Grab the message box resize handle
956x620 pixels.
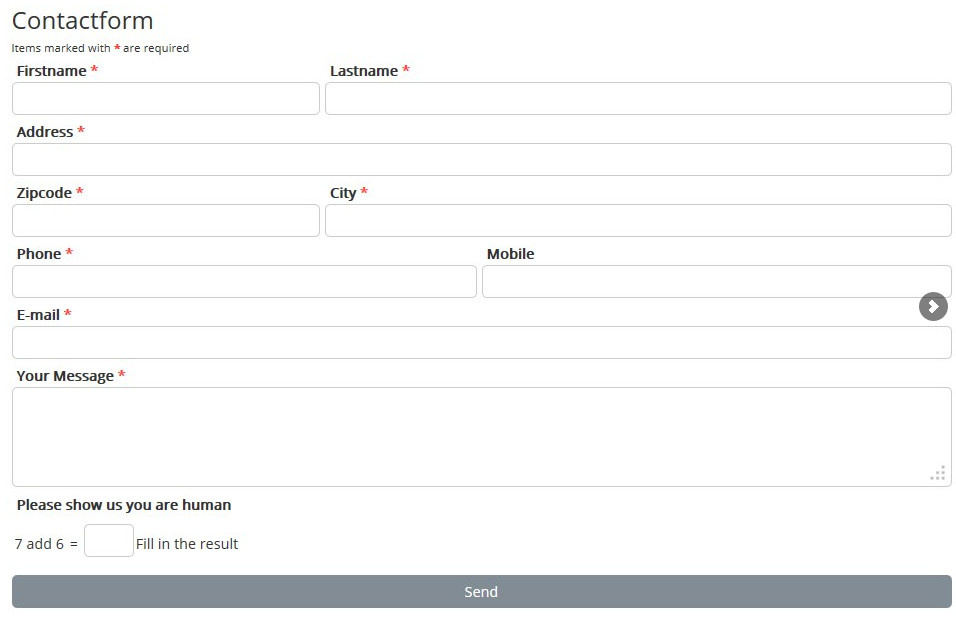click(938, 474)
